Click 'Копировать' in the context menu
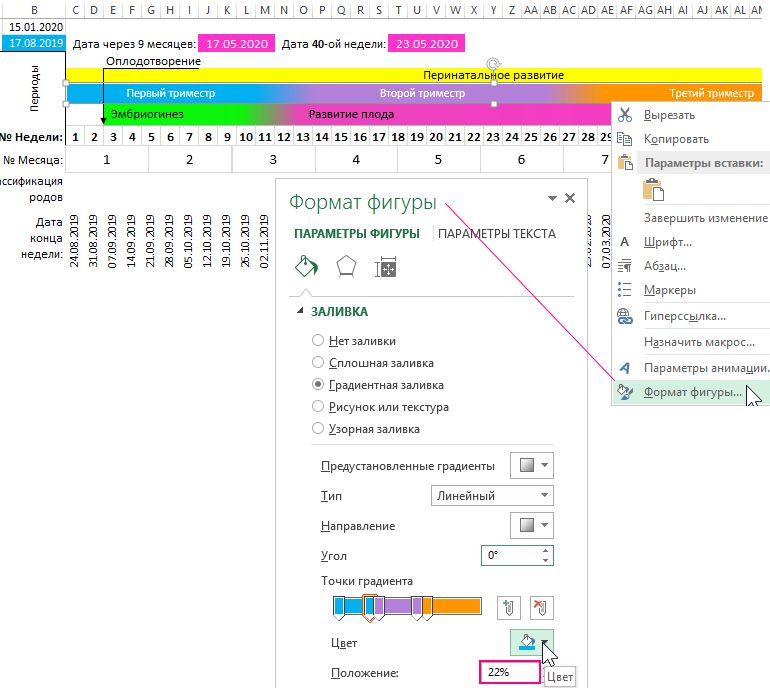The height and width of the screenshot is (688, 770). (x=676, y=139)
